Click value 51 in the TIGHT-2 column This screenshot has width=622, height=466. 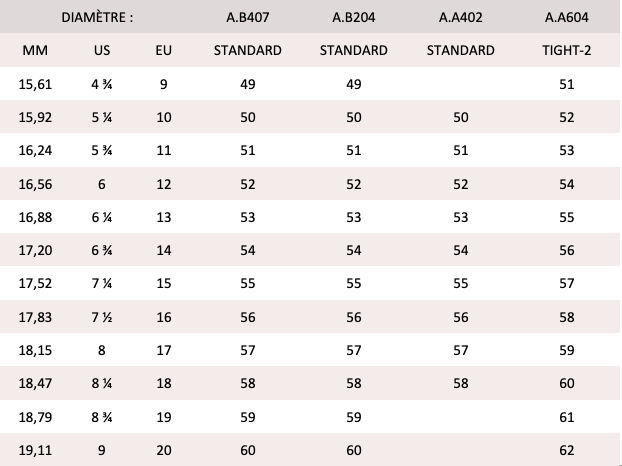(566, 85)
